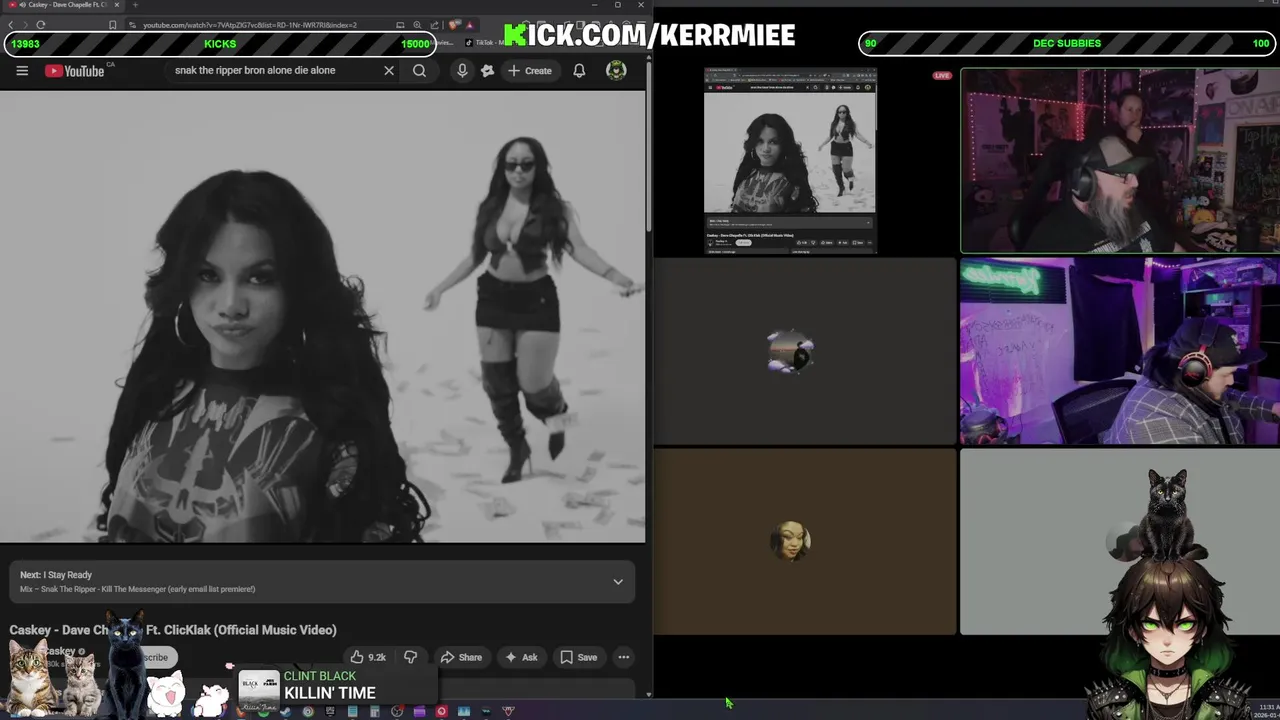
Task: Click the DEC SUBBIES progress bar
Action: click(1067, 43)
